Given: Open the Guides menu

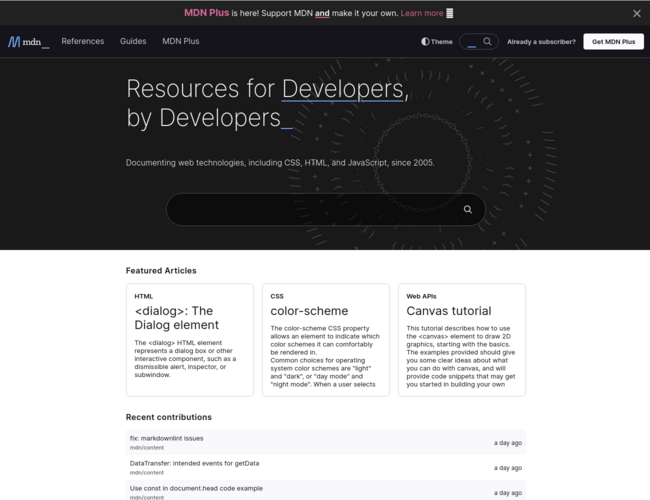Looking at the screenshot, I should pos(133,41).
